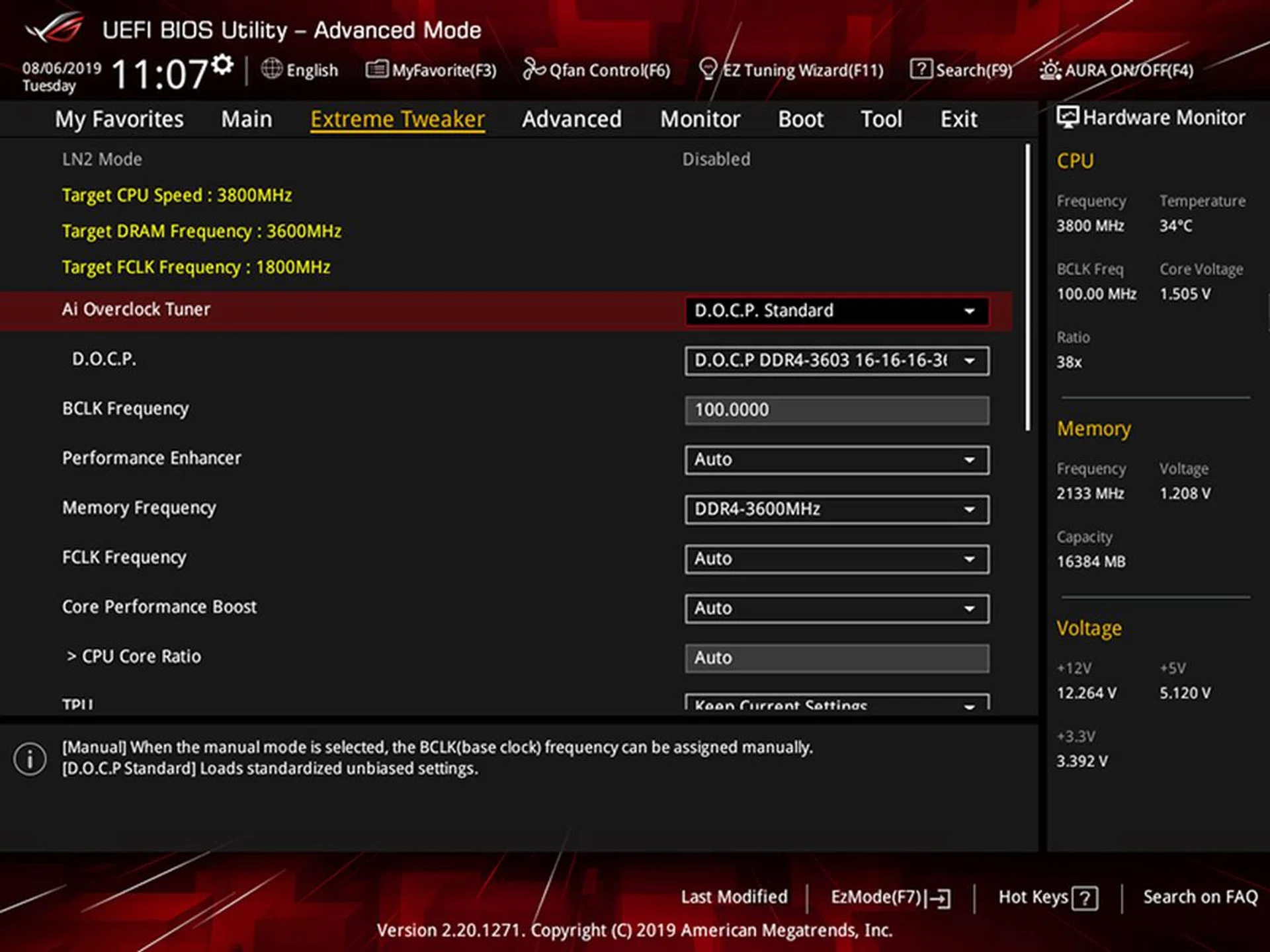
Task: Open the Memory Frequency dropdown
Action: [x=836, y=509]
